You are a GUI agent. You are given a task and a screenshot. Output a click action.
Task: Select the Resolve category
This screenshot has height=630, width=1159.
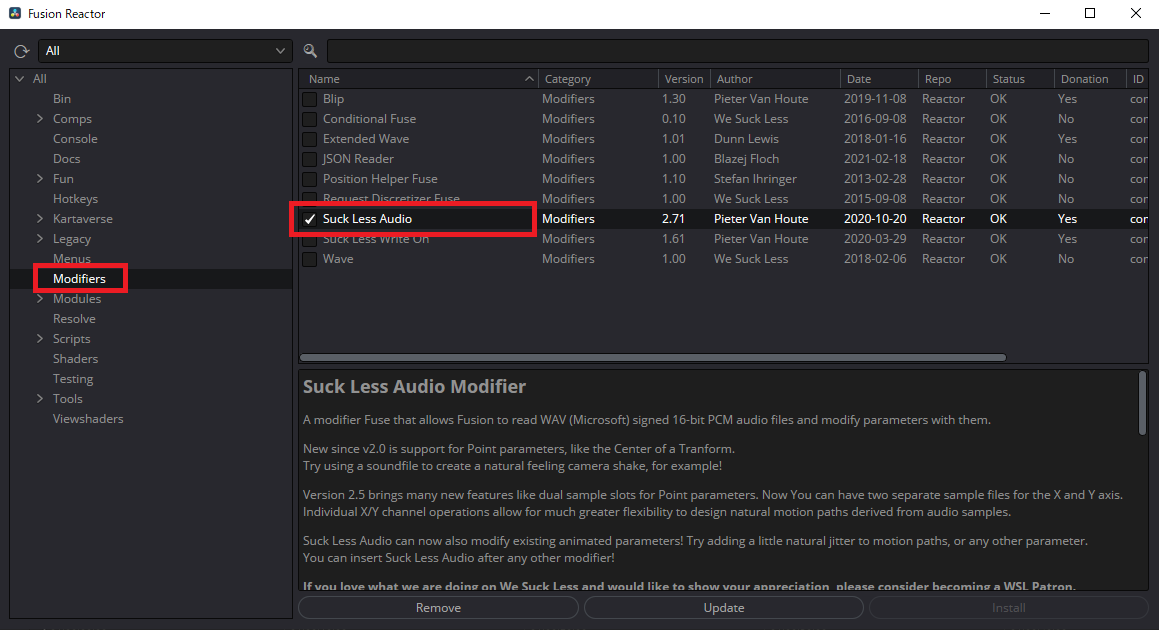[x=74, y=319]
